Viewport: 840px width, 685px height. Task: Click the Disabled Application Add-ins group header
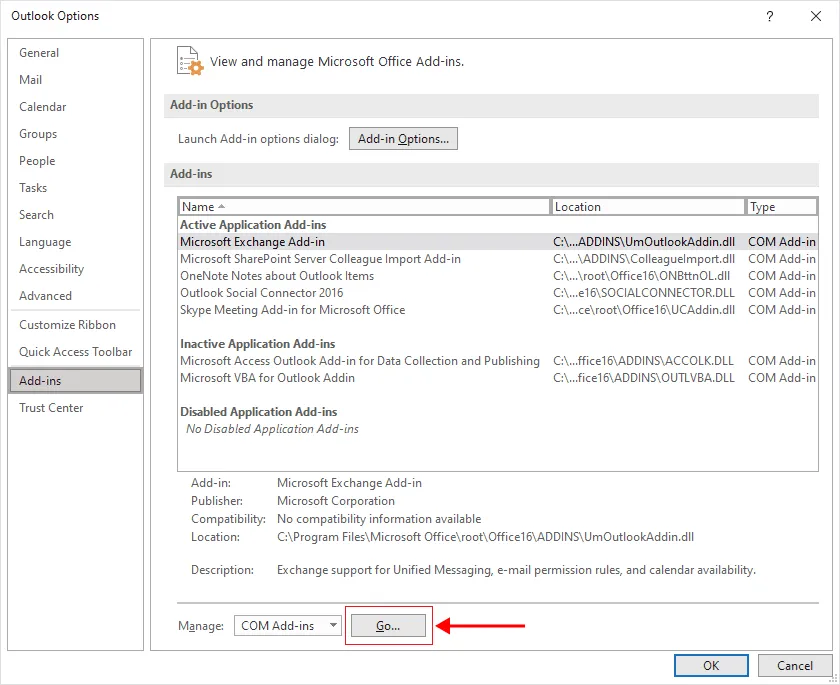point(259,412)
